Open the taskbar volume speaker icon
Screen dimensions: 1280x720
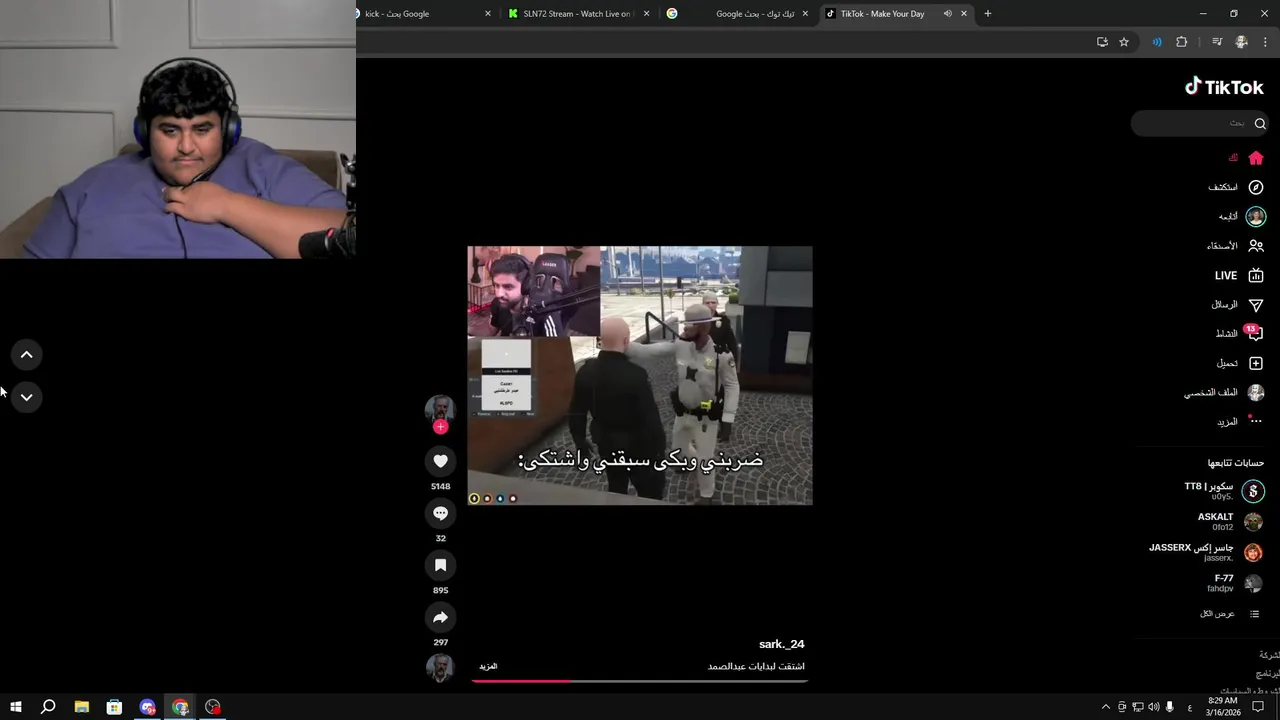[x=1154, y=707]
